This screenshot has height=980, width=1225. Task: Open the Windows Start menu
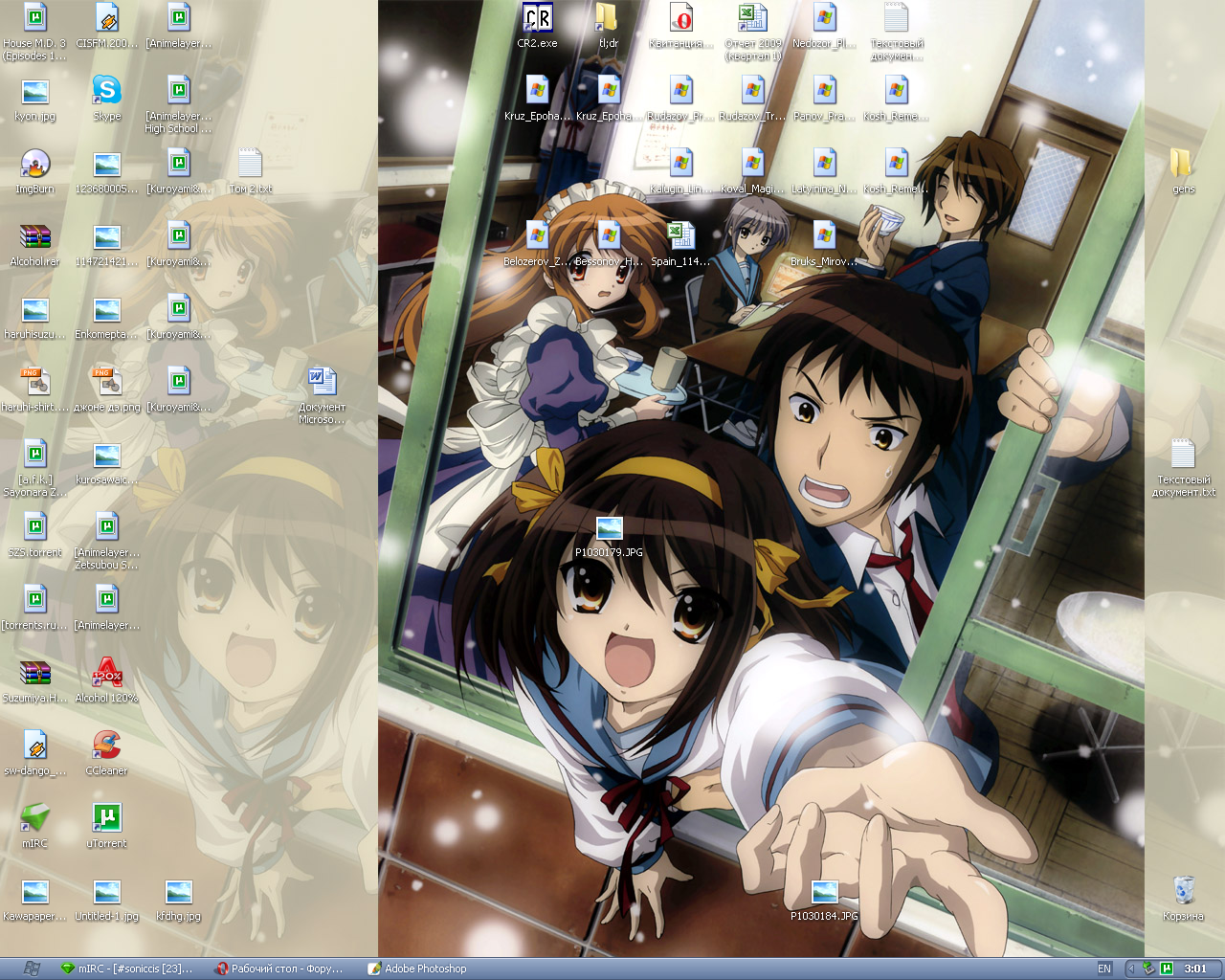coord(31,969)
